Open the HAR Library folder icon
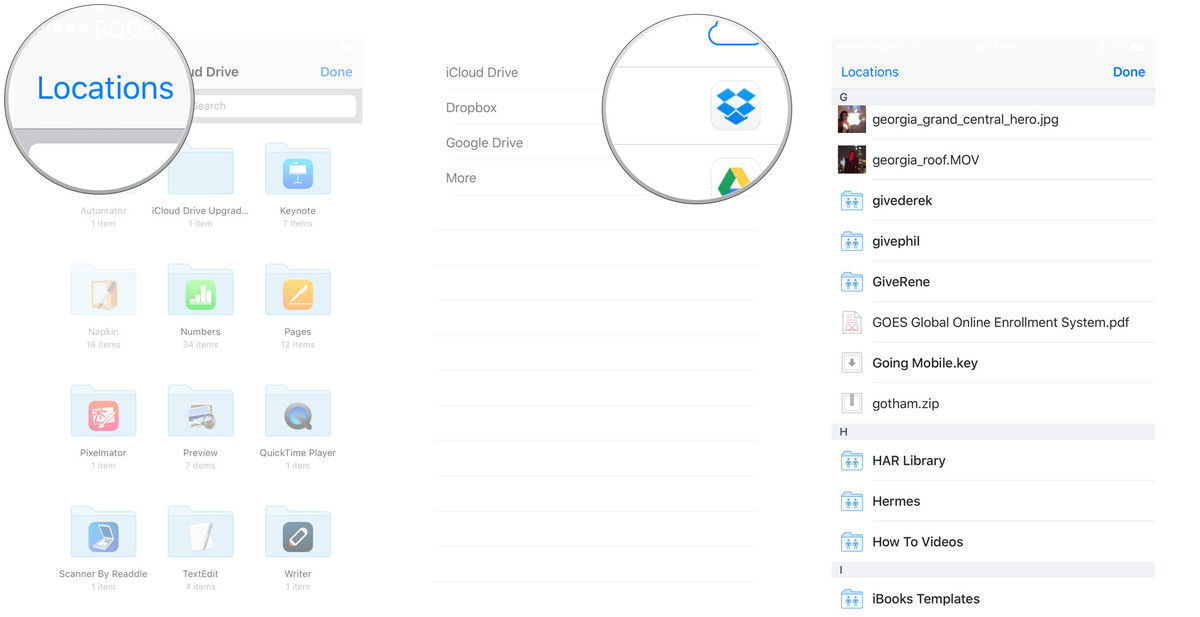Image resolution: width=1200 pixels, height=617 pixels. coord(852,461)
